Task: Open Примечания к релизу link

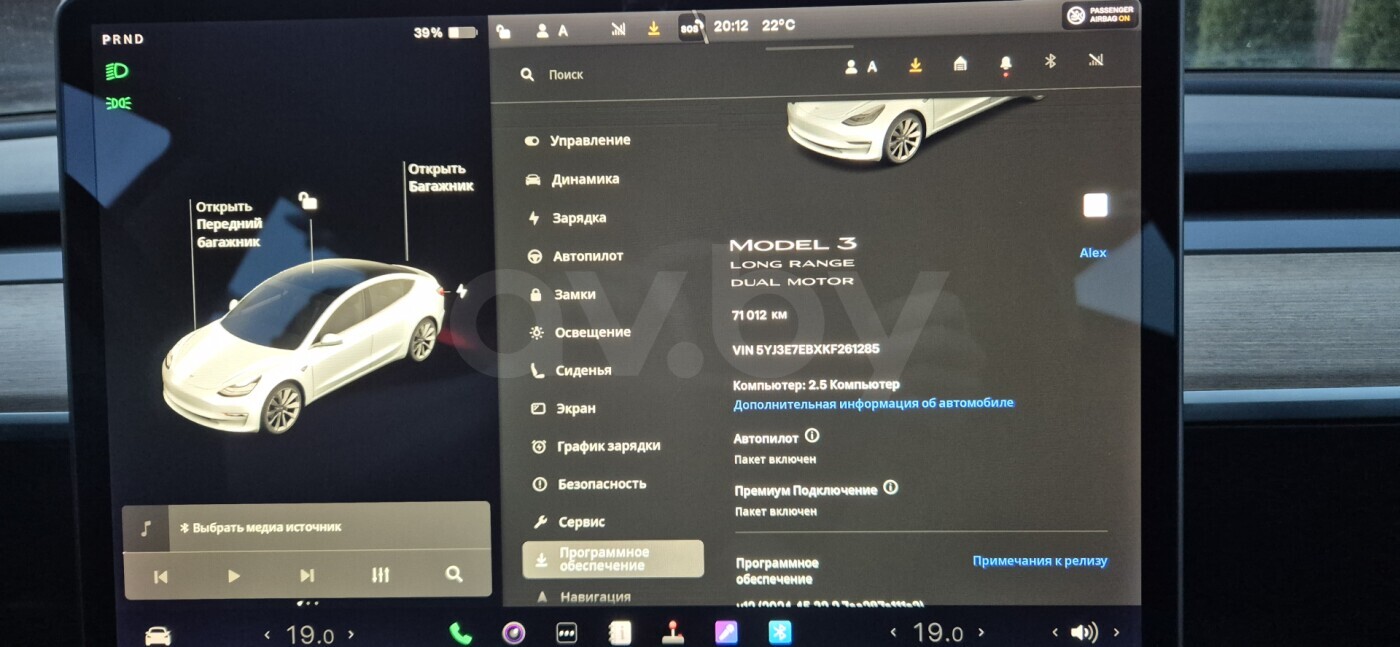Action: point(1040,561)
